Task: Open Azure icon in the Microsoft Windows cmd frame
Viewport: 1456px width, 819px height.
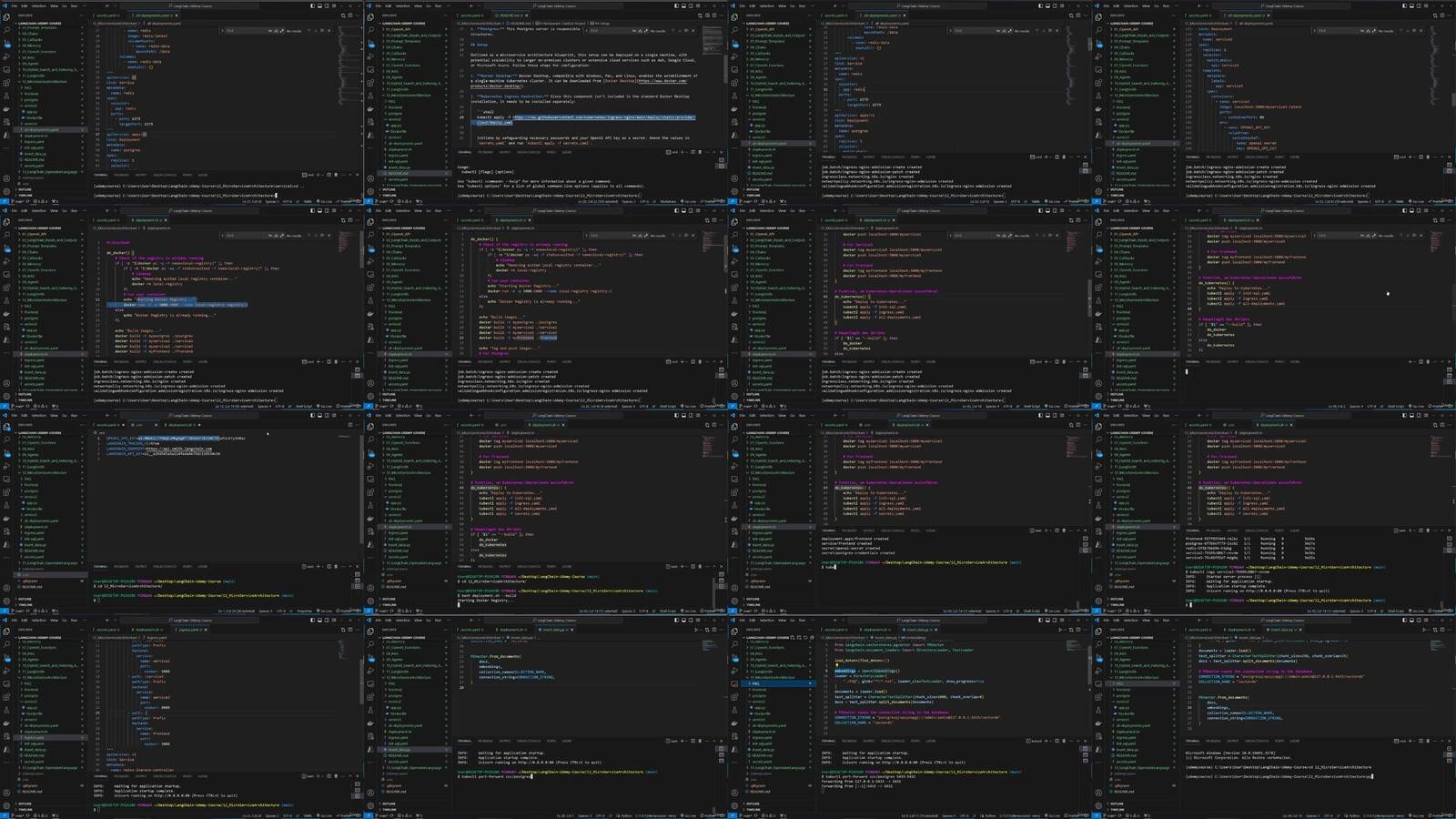Action: pos(1098,750)
